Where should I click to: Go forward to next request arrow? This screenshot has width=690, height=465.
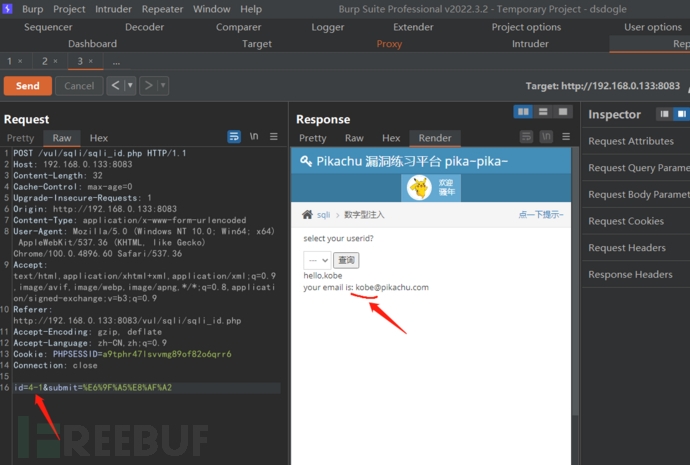click(149, 85)
